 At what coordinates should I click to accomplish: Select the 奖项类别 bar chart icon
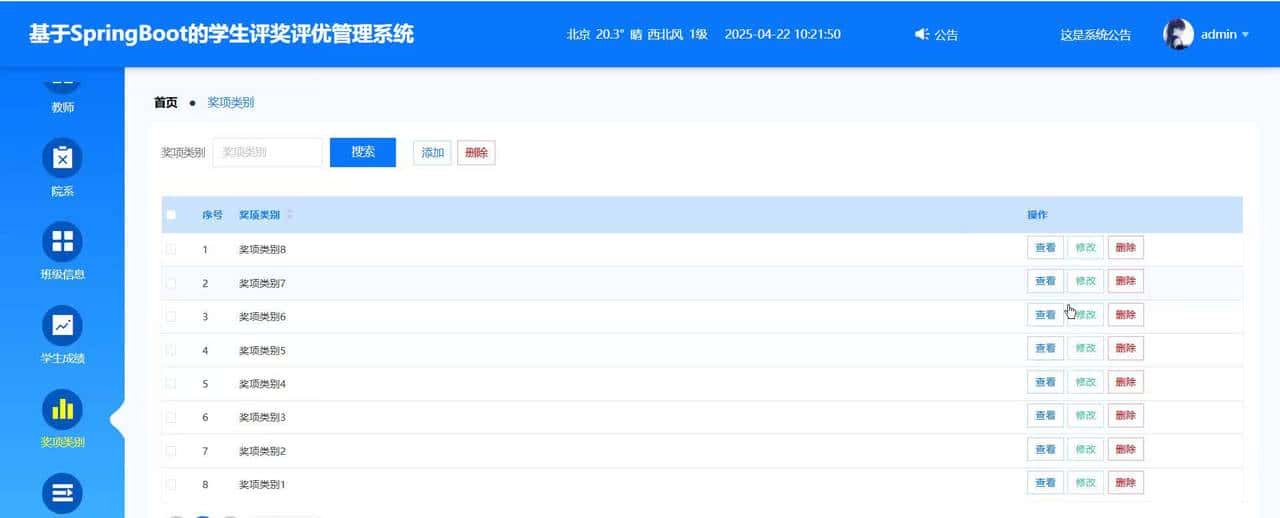click(62, 409)
